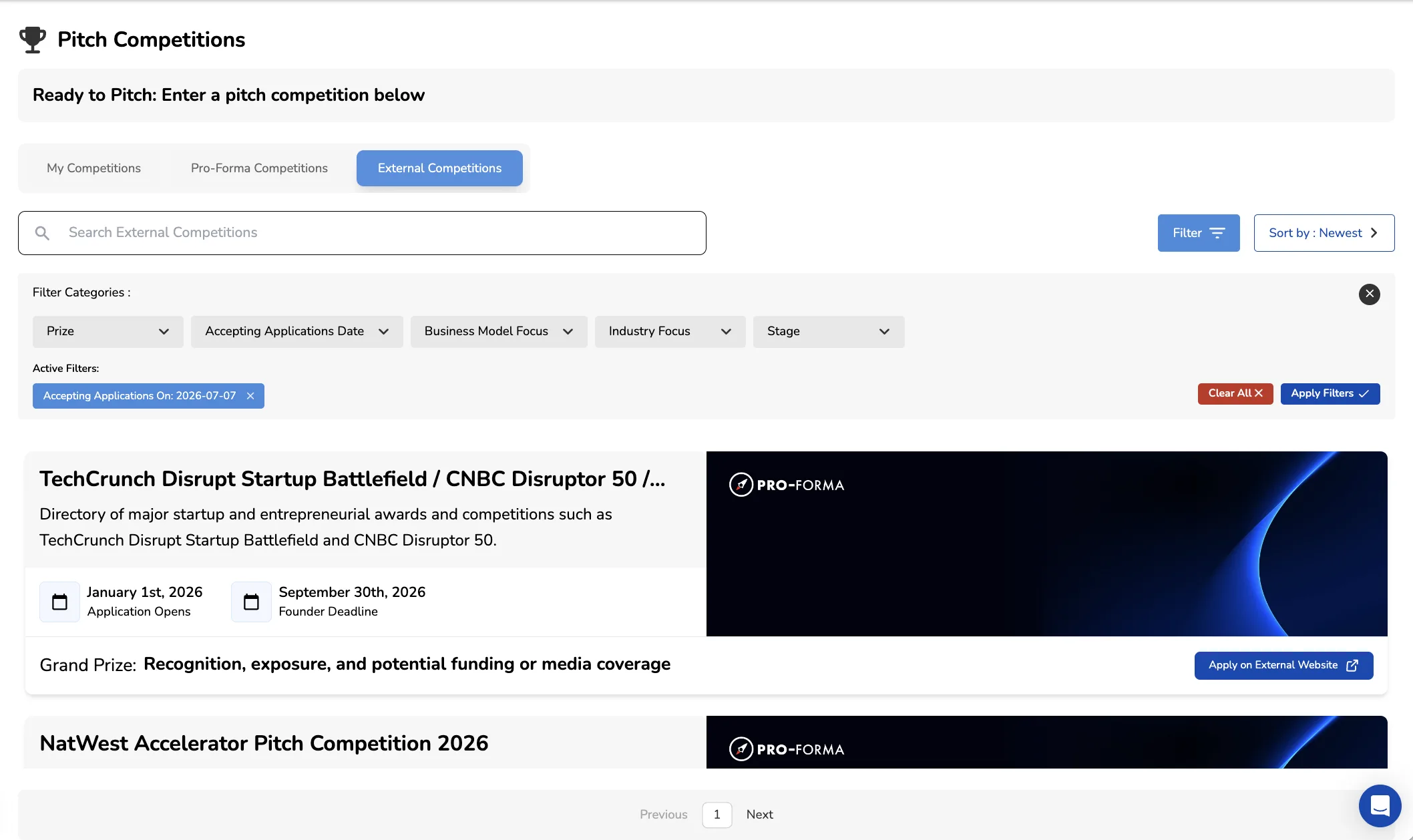Switch to Pro-Forma Competitions tab

pyautogui.click(x=259, y=168)
